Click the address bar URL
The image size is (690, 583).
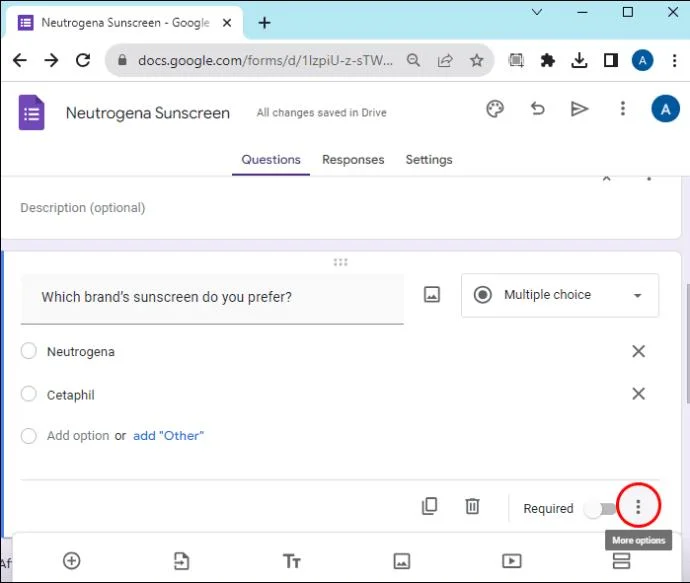coord(265,60)
